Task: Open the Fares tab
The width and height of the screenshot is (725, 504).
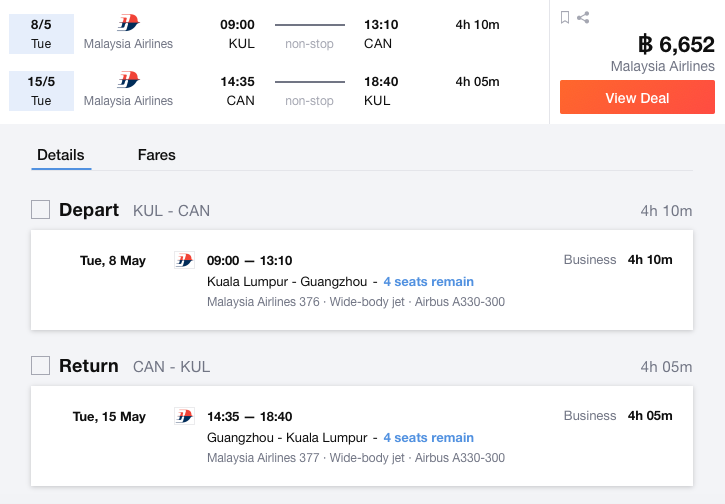Action: [157, 155]
